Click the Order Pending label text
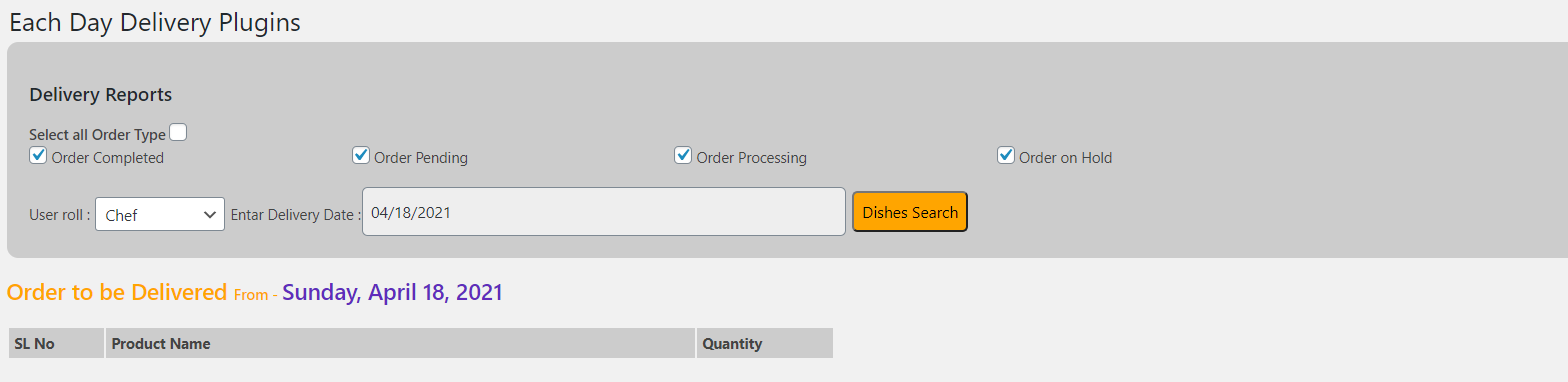This screenshot has width=1568, height=382. click(421, 158)
